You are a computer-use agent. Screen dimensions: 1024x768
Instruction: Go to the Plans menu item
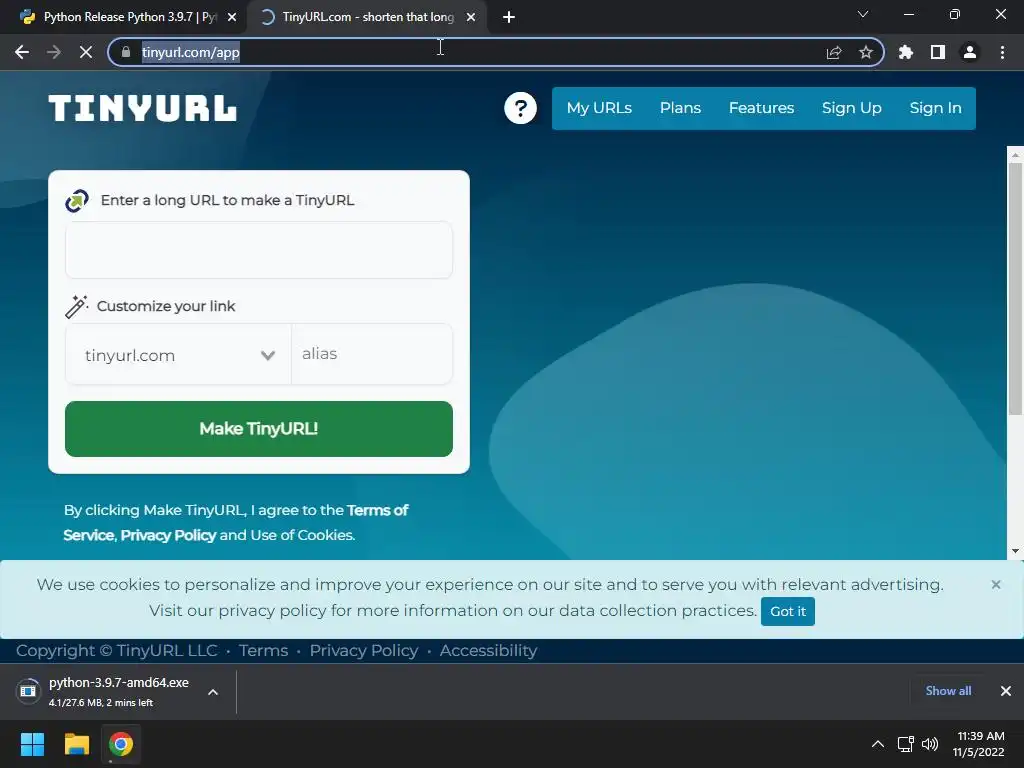coord(680,108)
